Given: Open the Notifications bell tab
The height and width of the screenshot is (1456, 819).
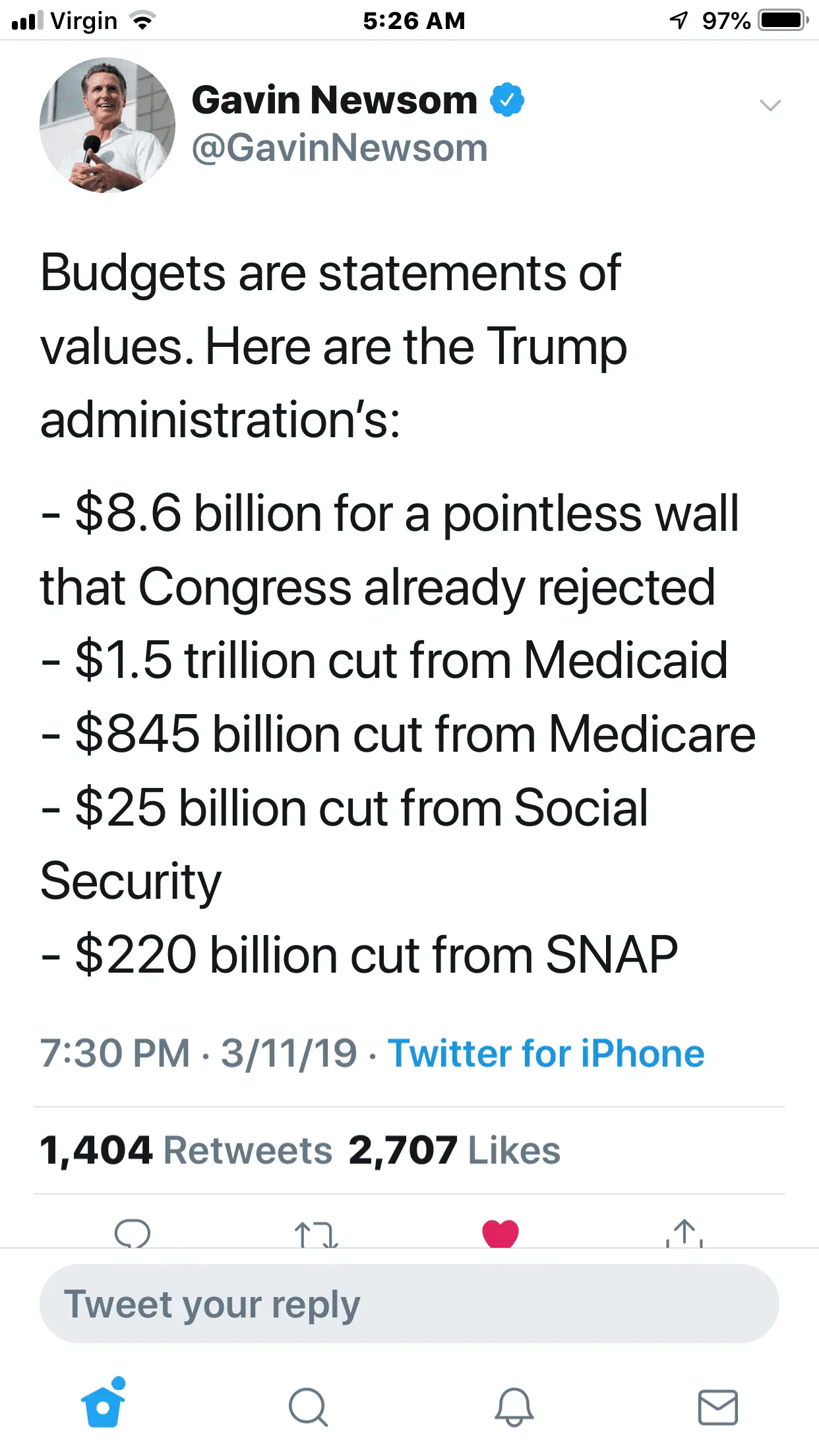Looking at the screenshot, I should pos(514,1407).
